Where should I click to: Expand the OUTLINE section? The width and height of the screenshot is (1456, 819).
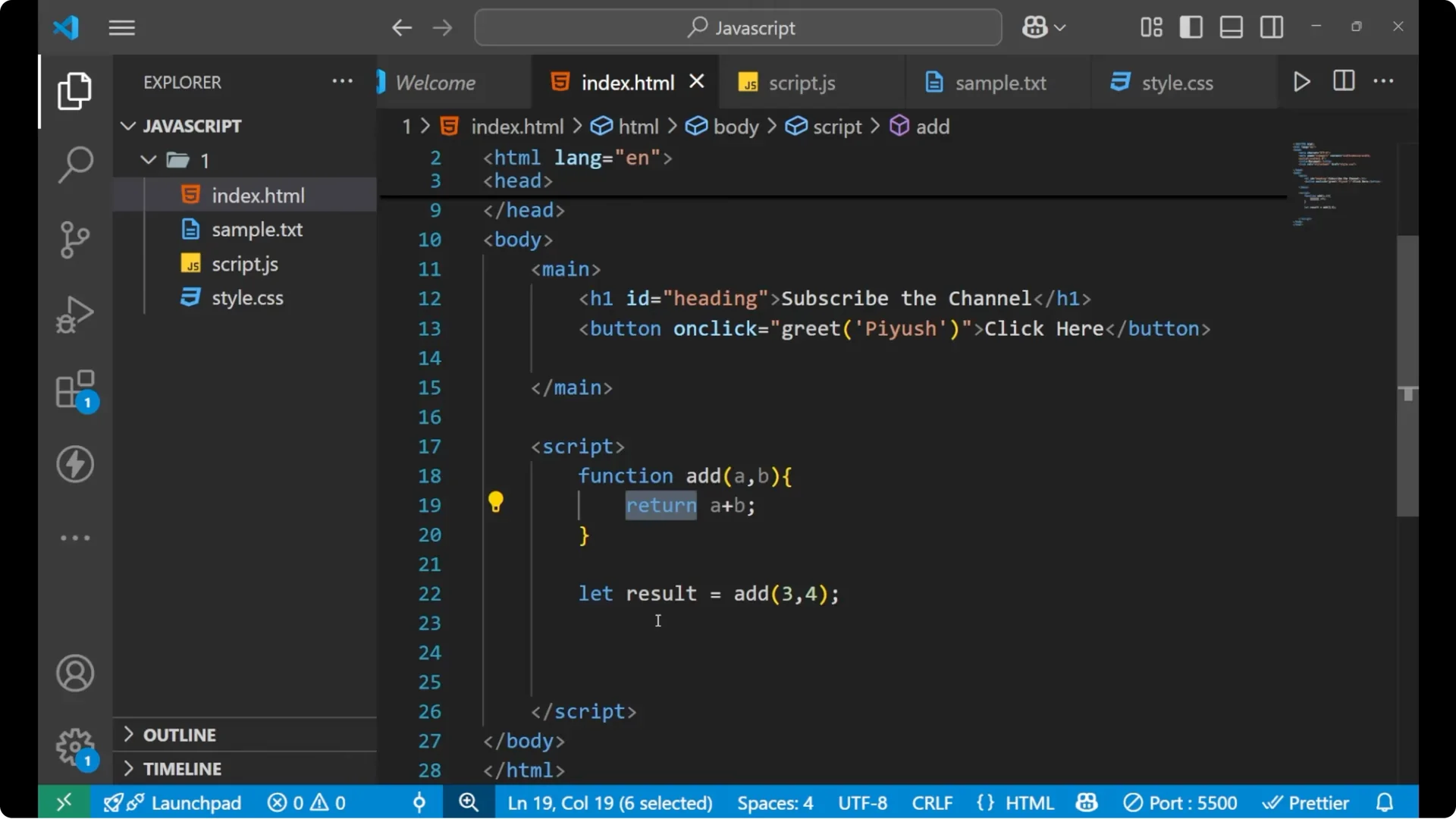[180, 734]
